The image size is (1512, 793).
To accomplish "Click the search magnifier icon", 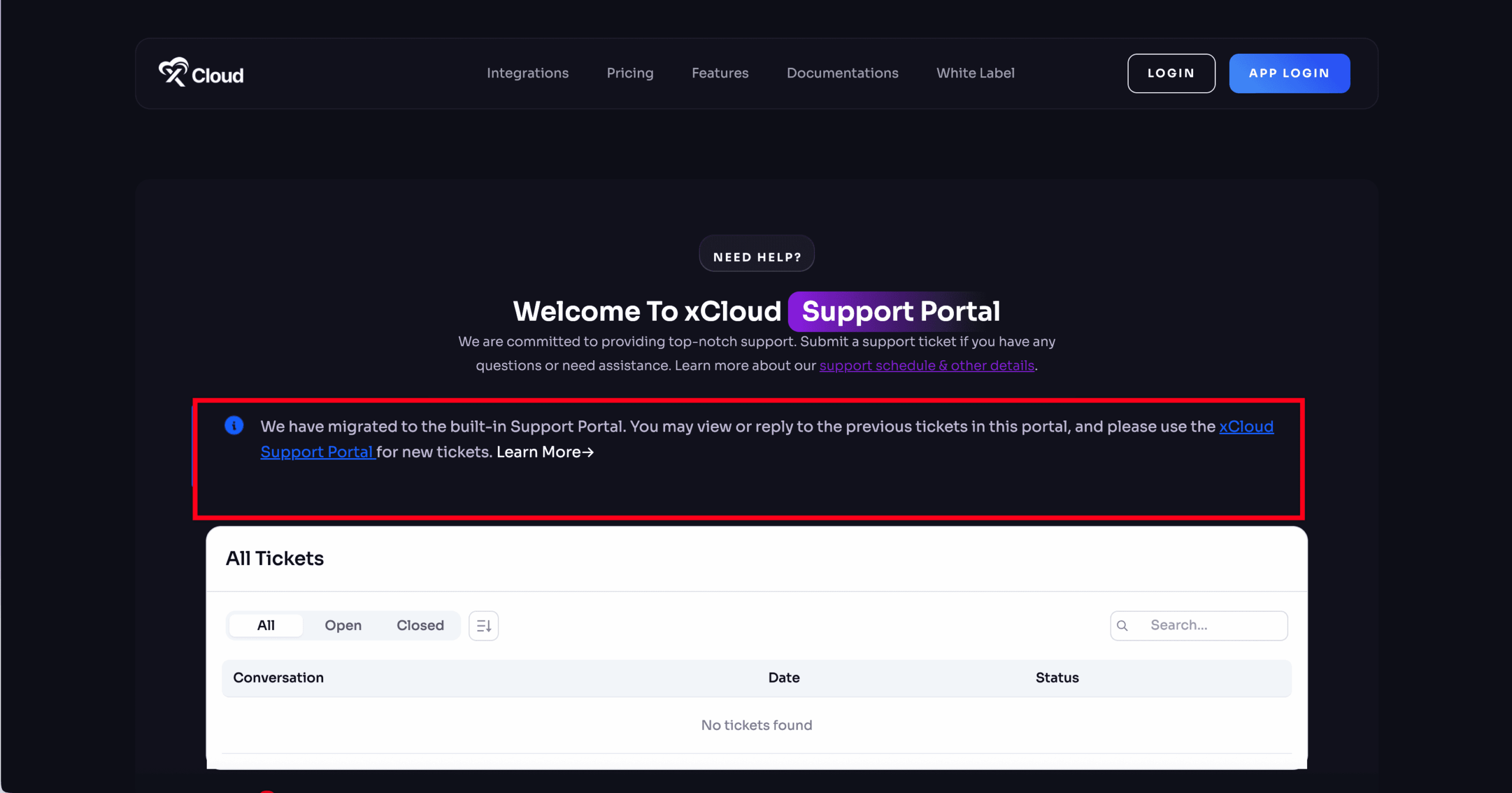I will [1123, 625].
